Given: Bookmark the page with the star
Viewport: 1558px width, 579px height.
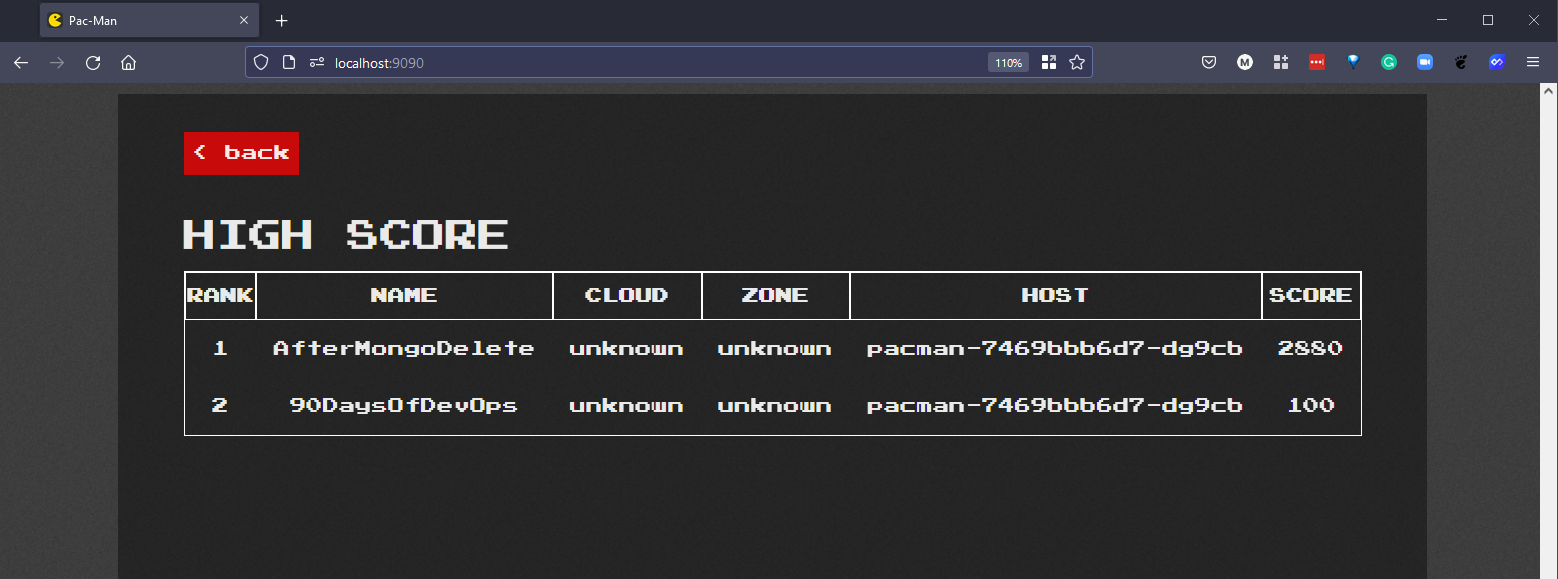Looking at the screenshot, I should [1077, 62].
